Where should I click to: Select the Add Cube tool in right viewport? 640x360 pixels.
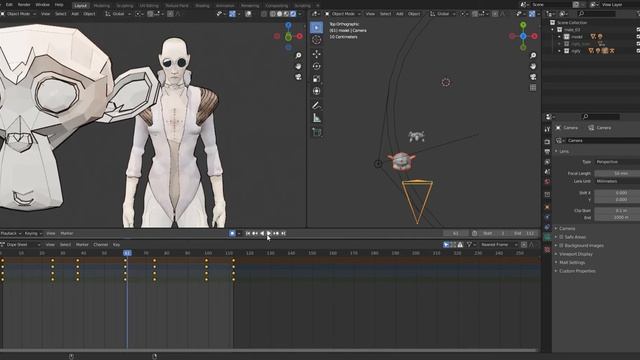pos(316,132)
